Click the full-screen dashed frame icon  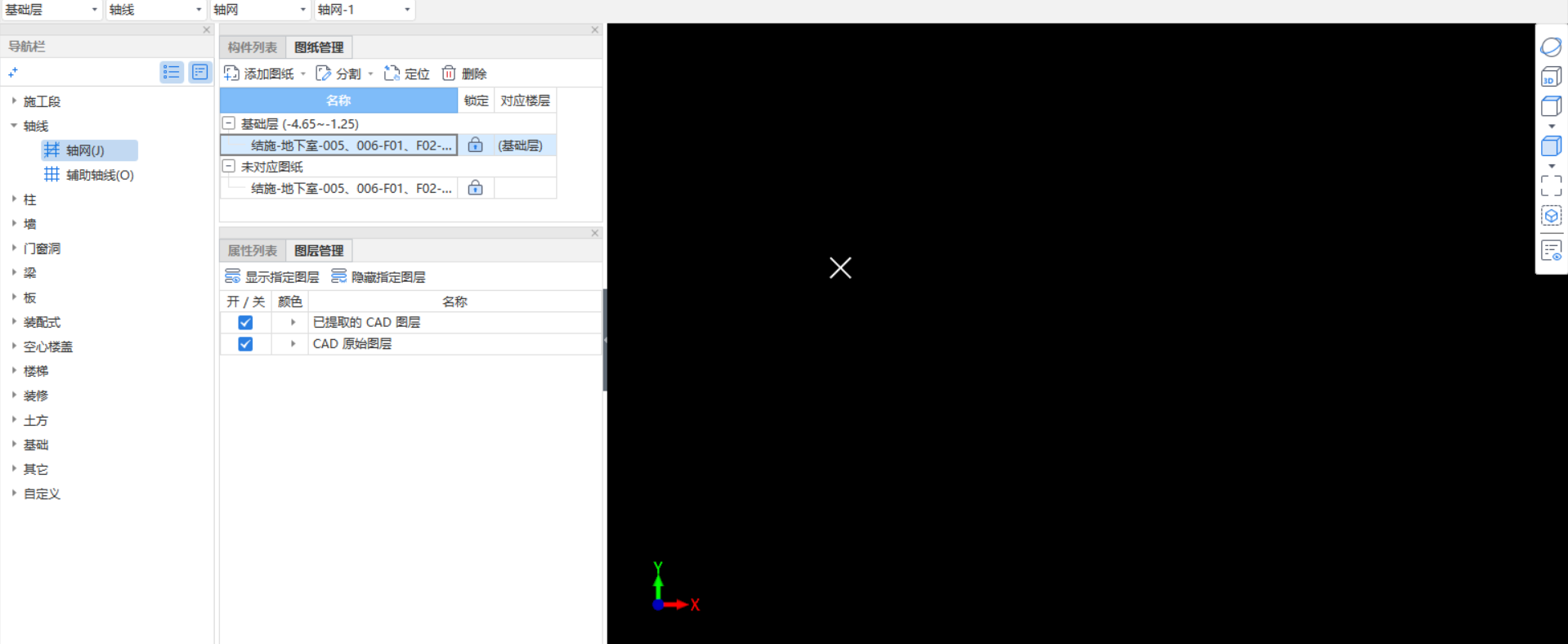[1551, 186]
